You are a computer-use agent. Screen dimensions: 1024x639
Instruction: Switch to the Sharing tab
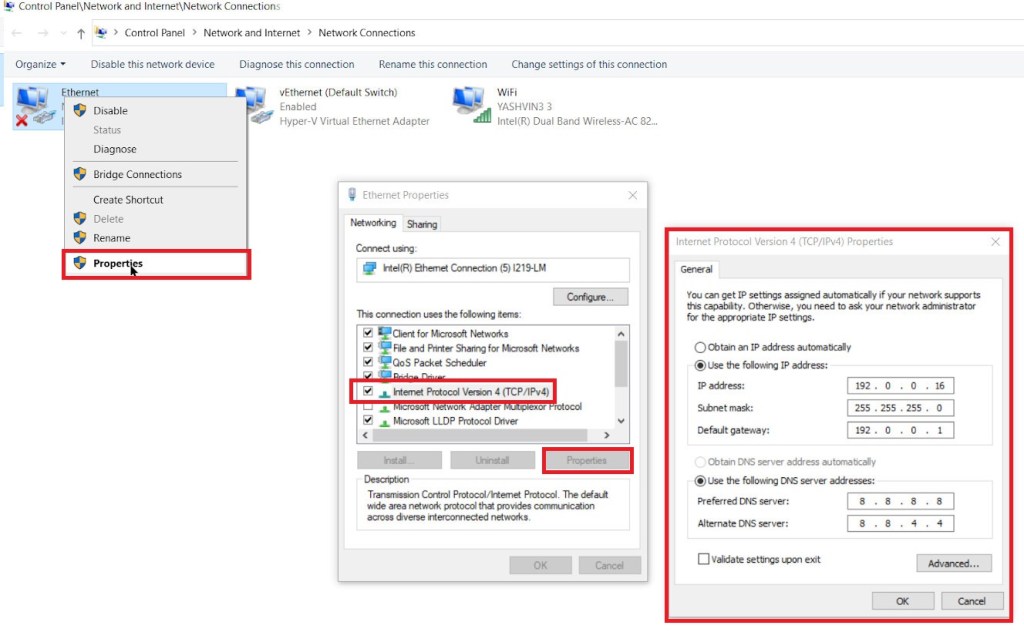click(x=422, y=224)
